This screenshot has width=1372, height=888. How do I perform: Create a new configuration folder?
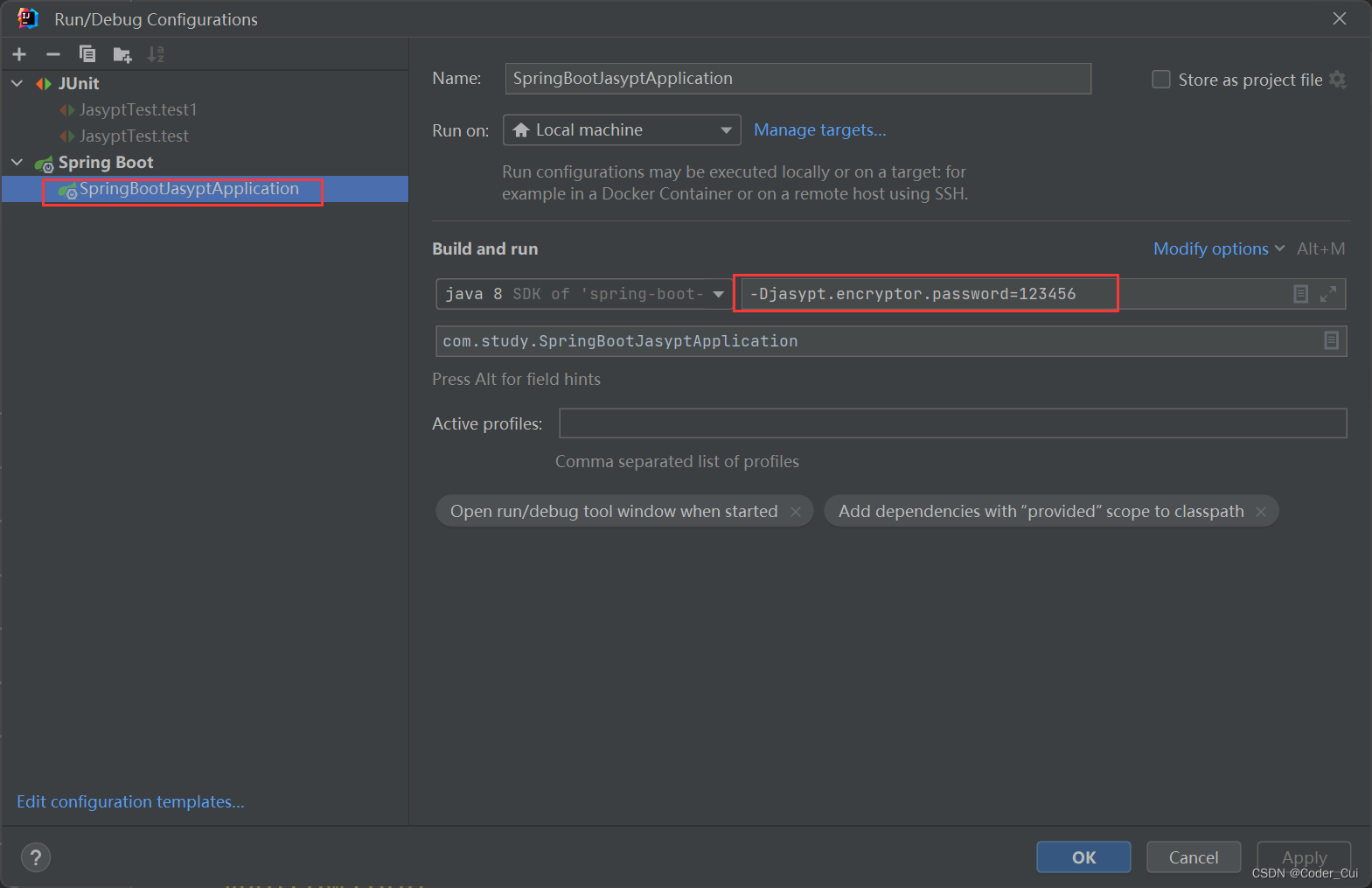(122, 55)
